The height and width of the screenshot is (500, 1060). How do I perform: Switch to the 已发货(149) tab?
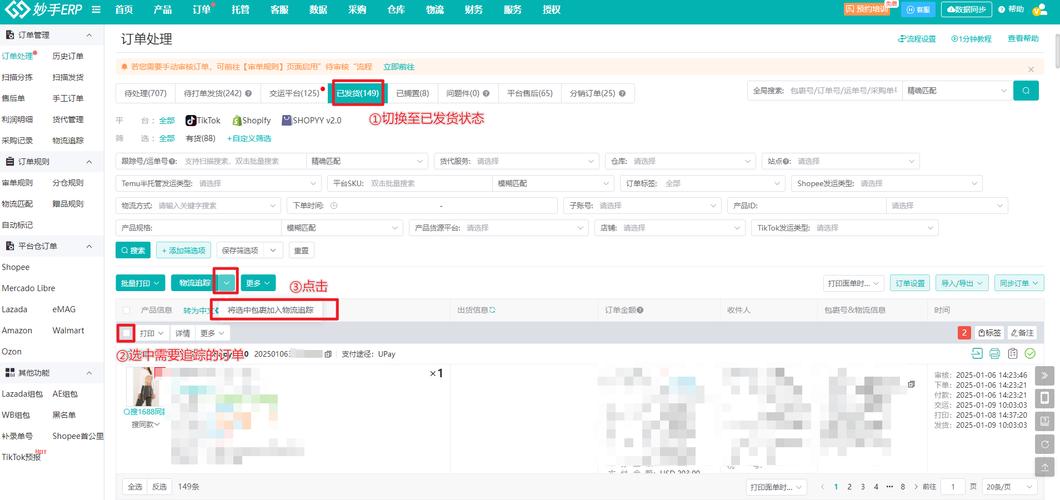[358, 93]
